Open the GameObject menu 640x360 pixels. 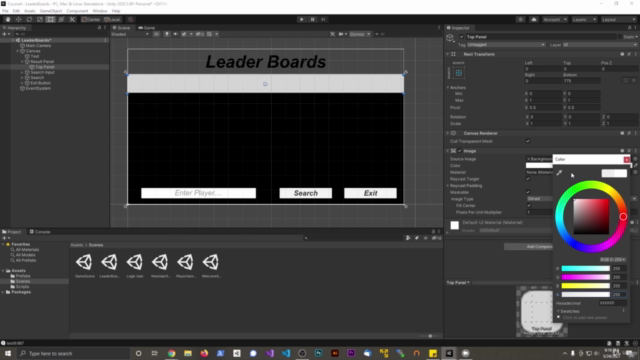51,11
